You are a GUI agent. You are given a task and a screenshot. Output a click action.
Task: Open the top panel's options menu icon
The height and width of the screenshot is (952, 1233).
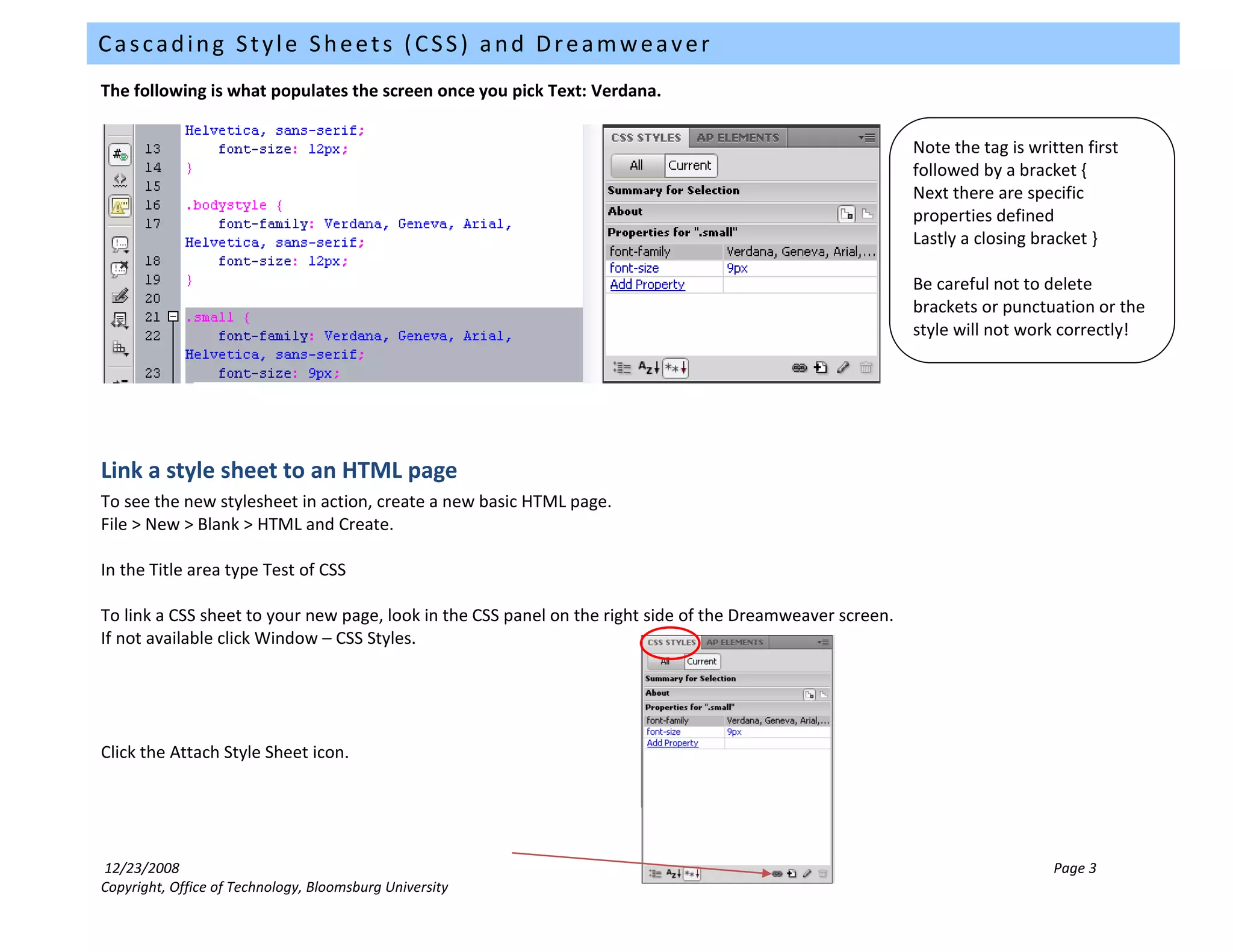(867, 138)
